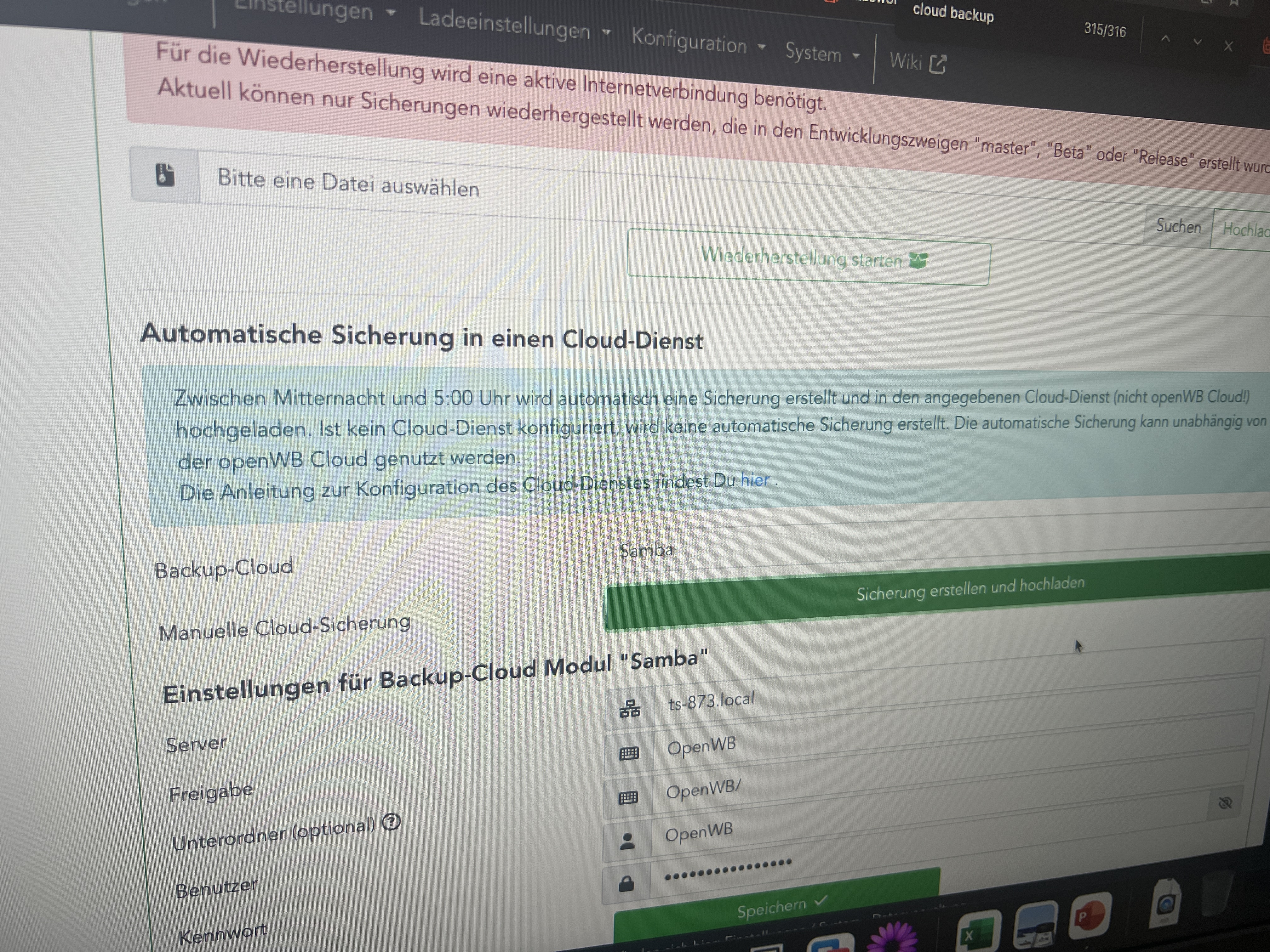
Task: Click the file icon beside file chooser
Action: tap(165, 174)
